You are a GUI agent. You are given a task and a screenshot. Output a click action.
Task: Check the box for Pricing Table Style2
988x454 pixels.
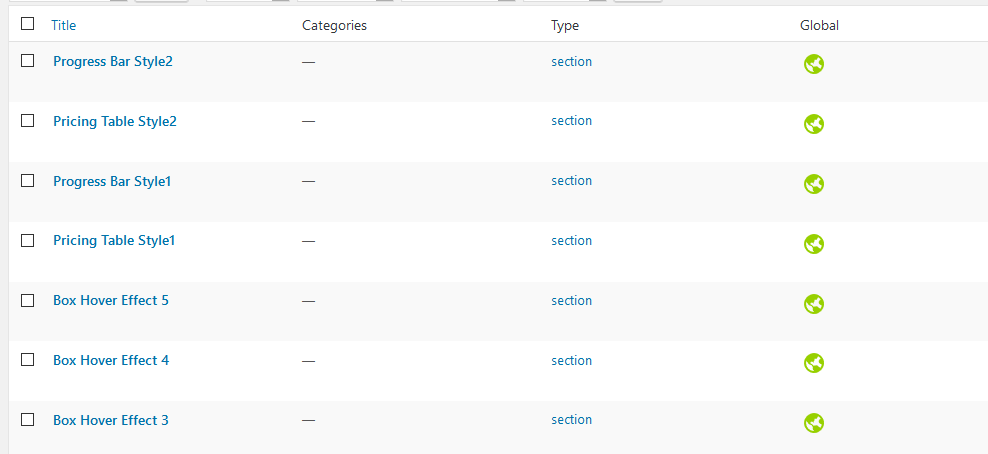pyautogui.click(x=27, y=120)
